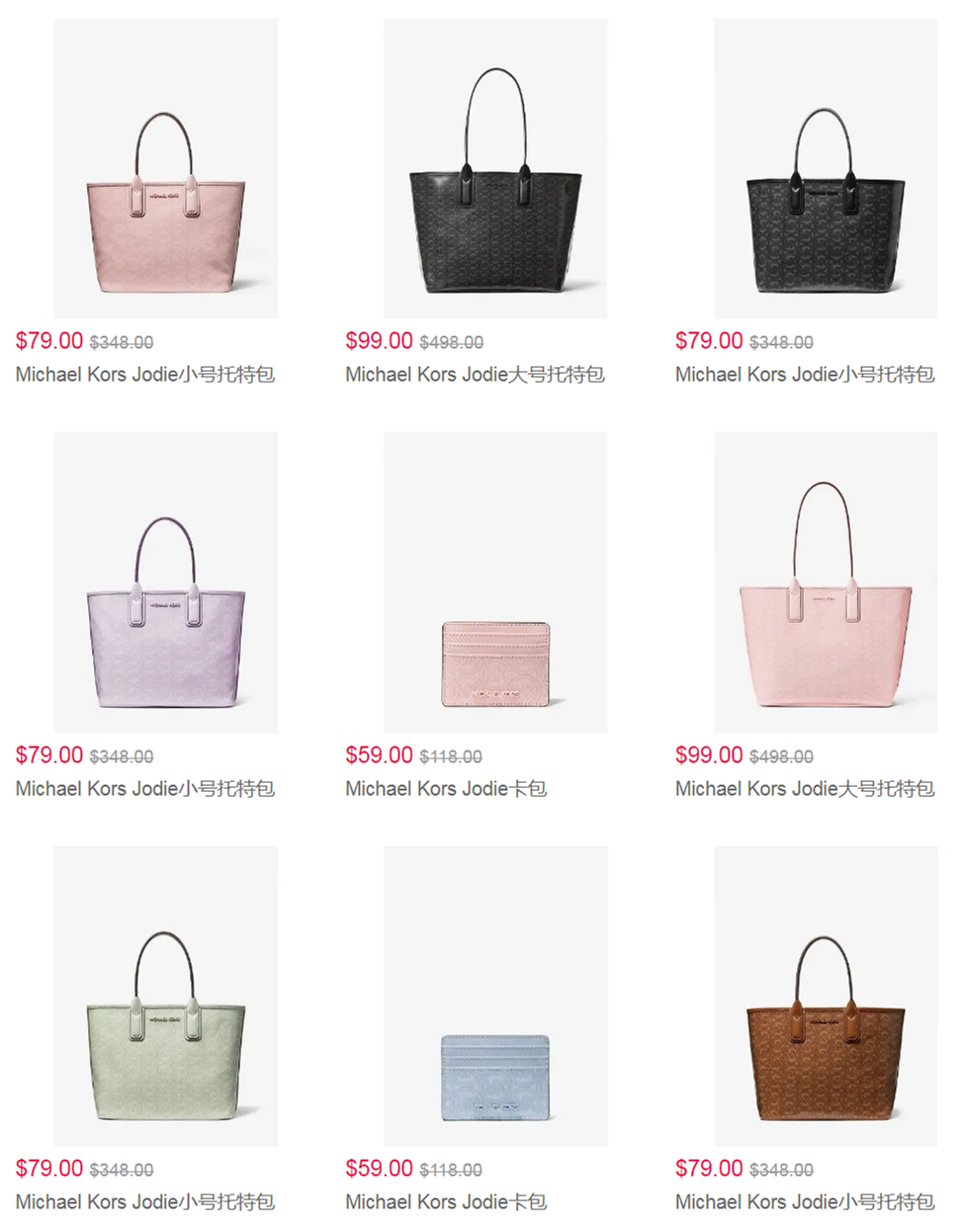Open the black Jodie large tote image
960x1232 pixels.
pyautogui.click(x=495, y=168)
